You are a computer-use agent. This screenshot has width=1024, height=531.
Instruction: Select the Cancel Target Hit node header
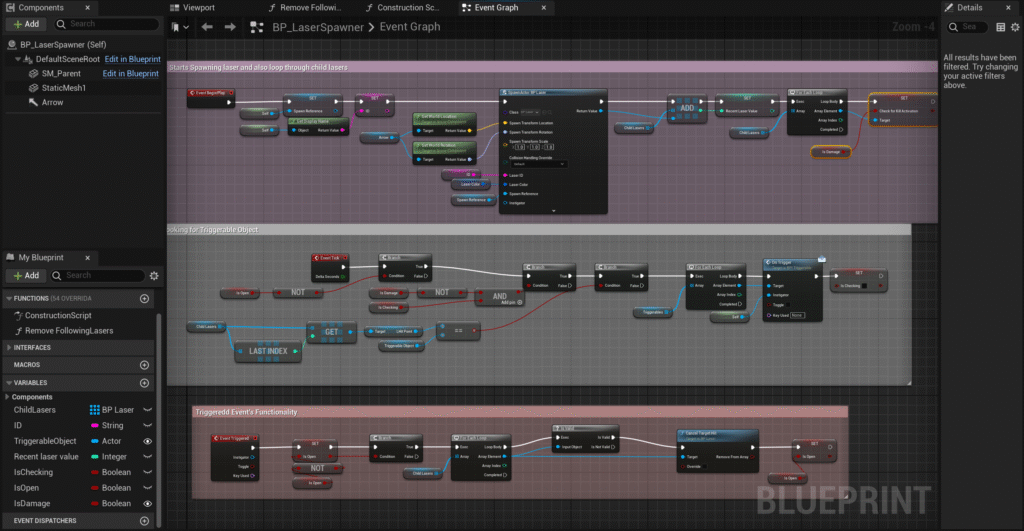point(718,434)
